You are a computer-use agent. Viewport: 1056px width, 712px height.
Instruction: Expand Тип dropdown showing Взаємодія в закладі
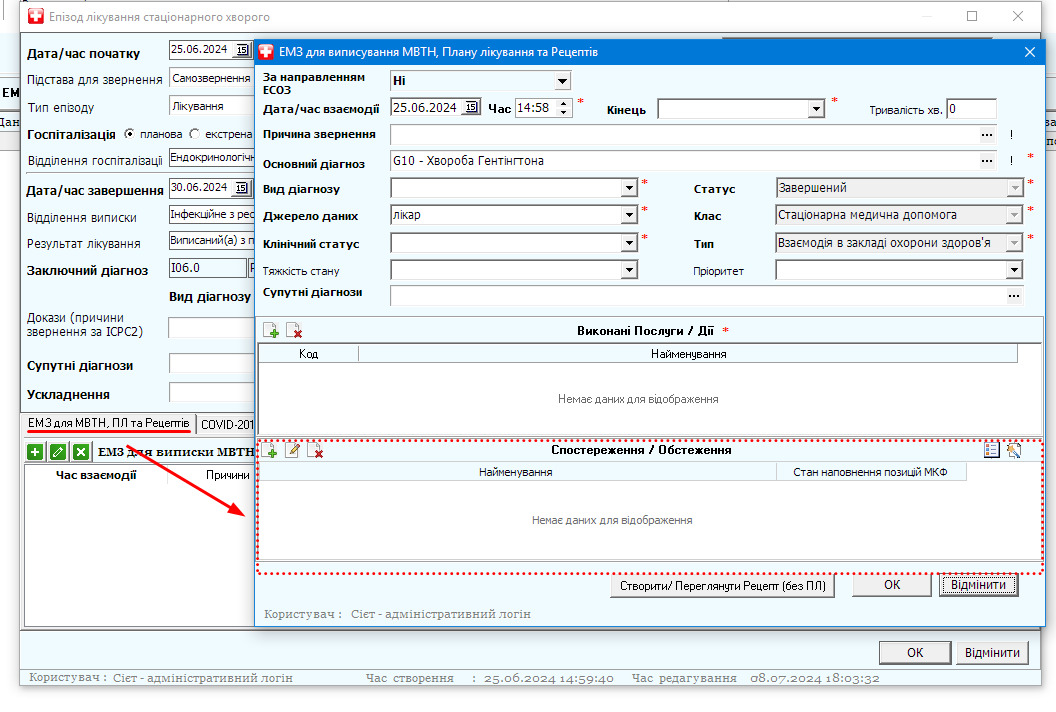pyautogui.click(x=1014, y=242)
